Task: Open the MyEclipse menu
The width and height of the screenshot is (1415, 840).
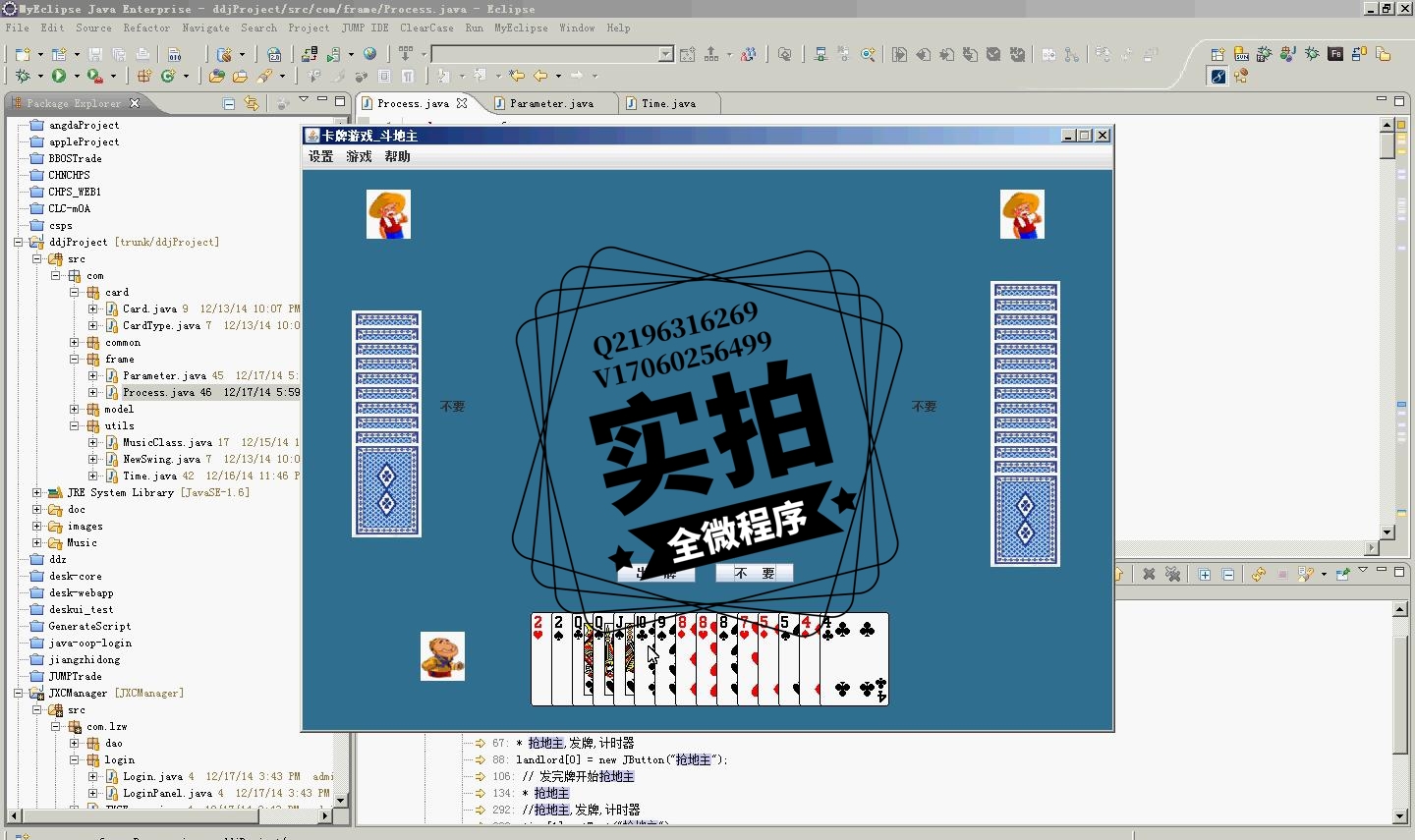Action: click(x=521, y=28)
